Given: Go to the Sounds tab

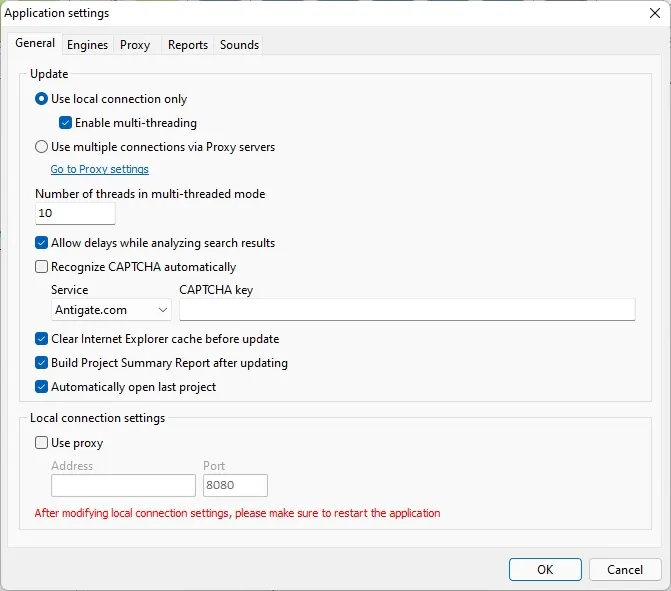Looking at the screenshot, I should point(239,45).
